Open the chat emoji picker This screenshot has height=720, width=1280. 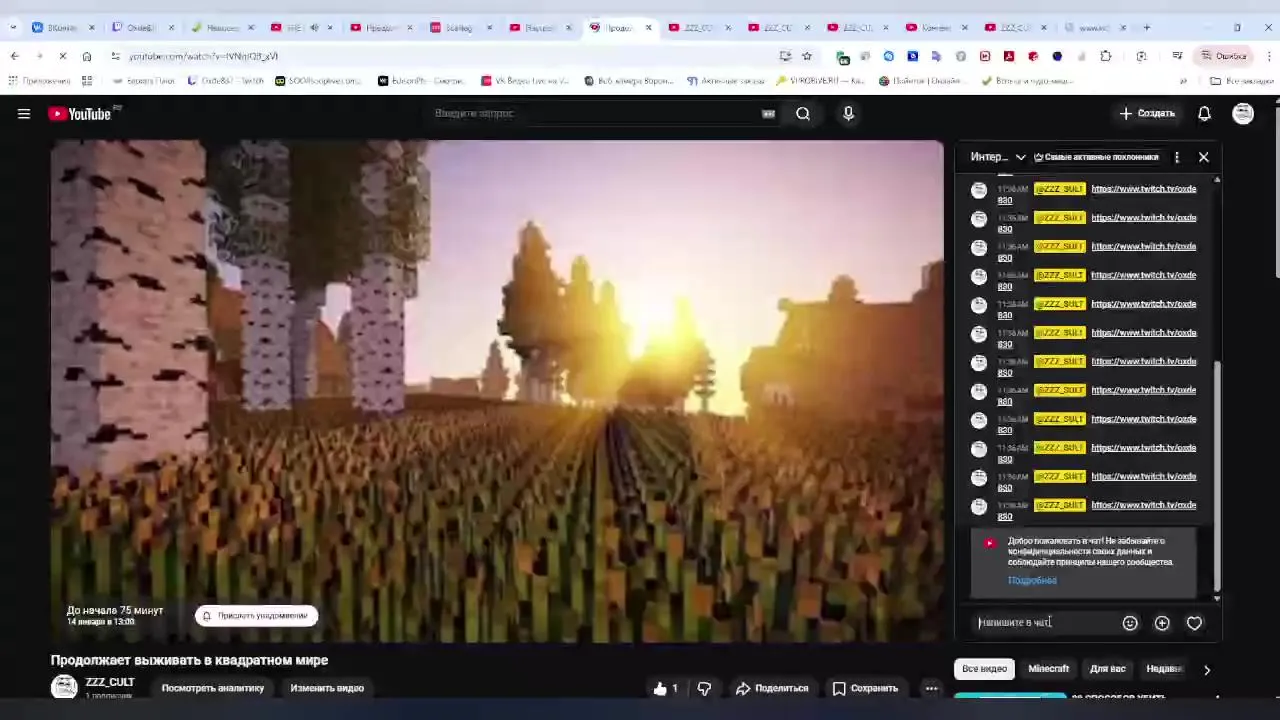1130,623
